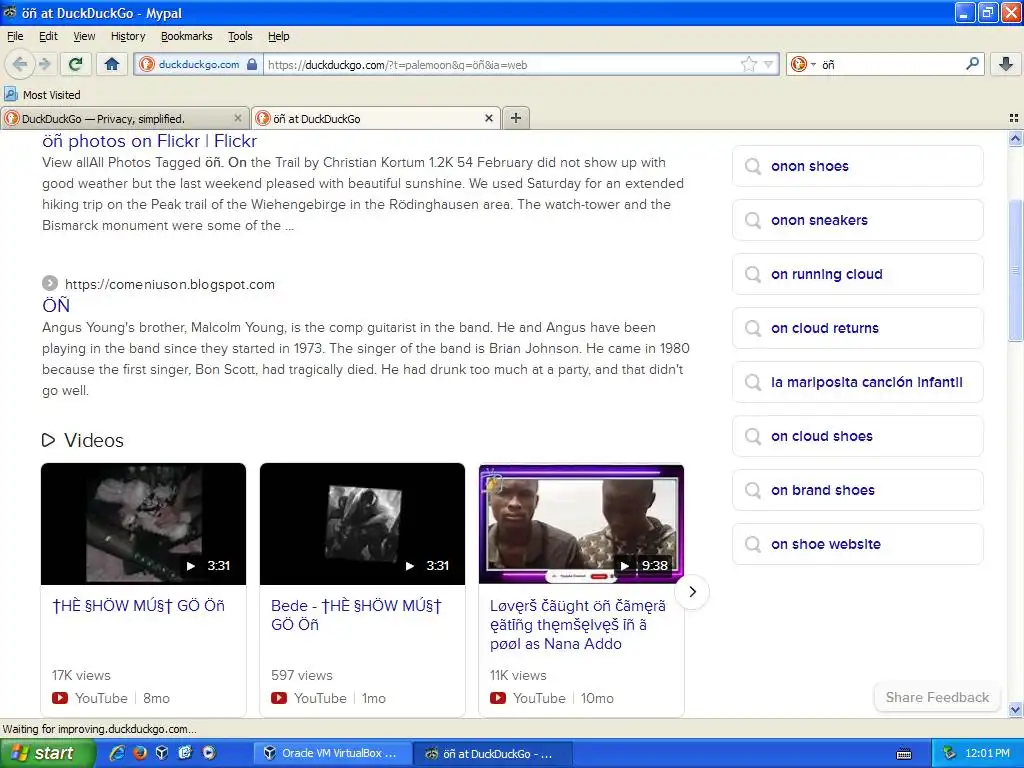Screen dimensions: 1024x768
Task: Click the page scrollbar down arrow
Action: pos(1015,709)
